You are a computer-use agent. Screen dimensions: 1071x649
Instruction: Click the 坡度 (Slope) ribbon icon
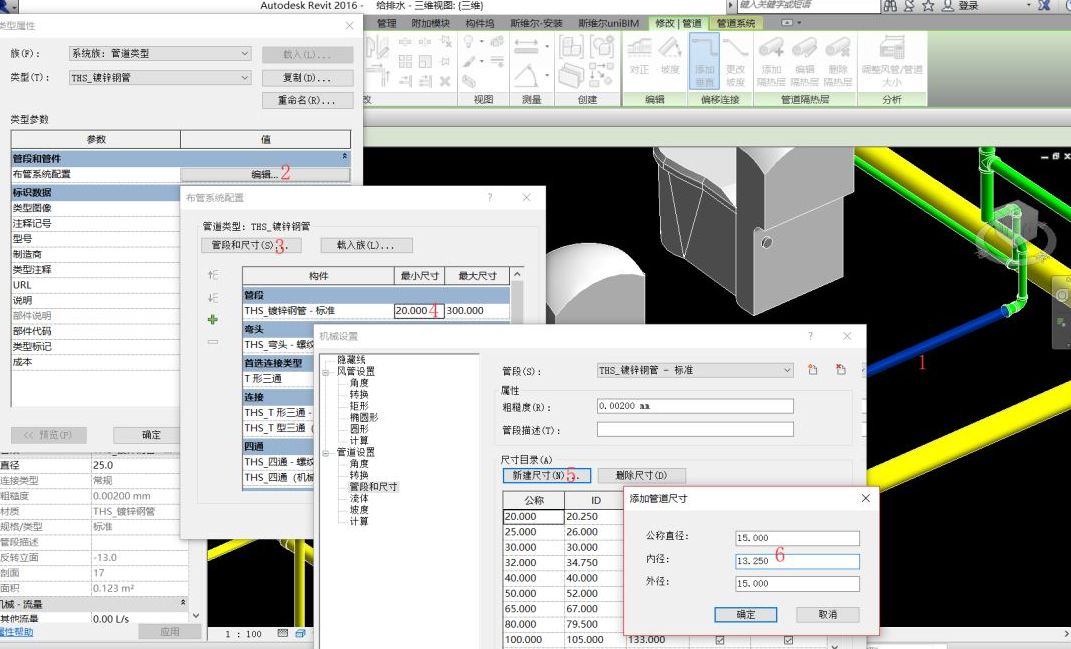670,56
